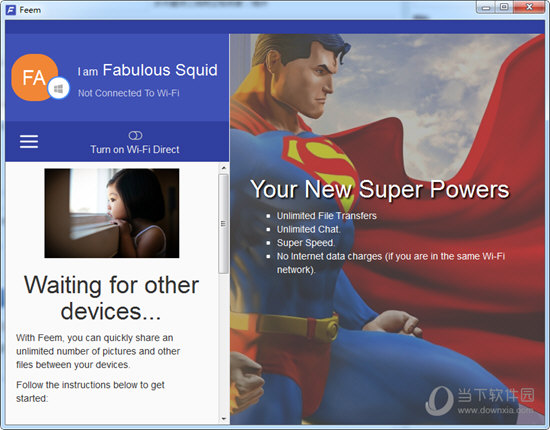Screen dimensions: 550x430
Task: Click the Not Connected To Wi-Fi status
Action: (128, 93)
